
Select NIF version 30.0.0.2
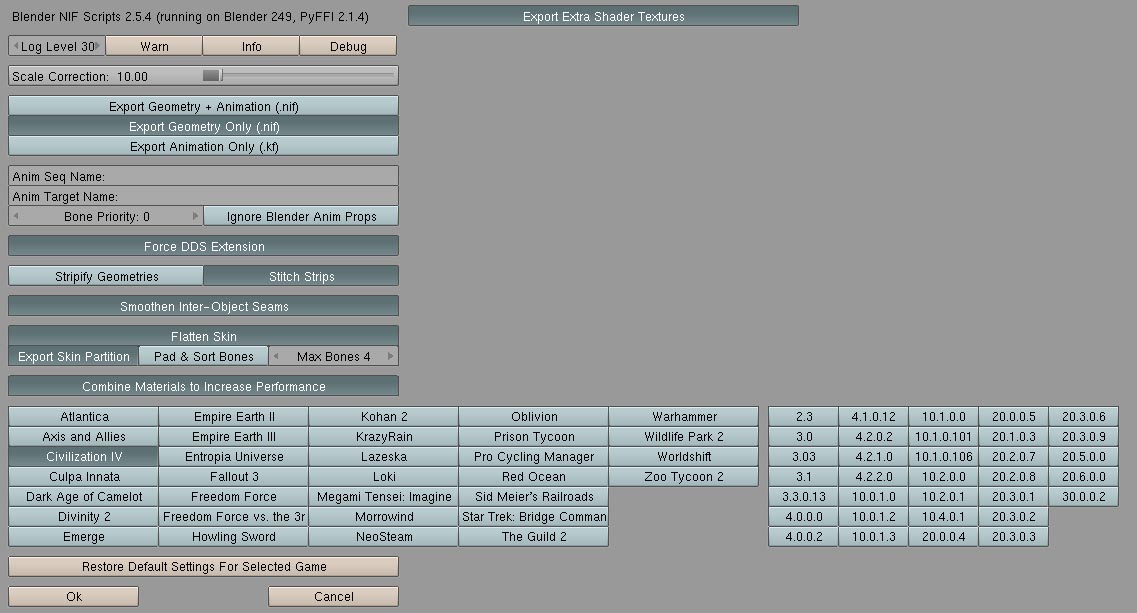pos(1083,496)
